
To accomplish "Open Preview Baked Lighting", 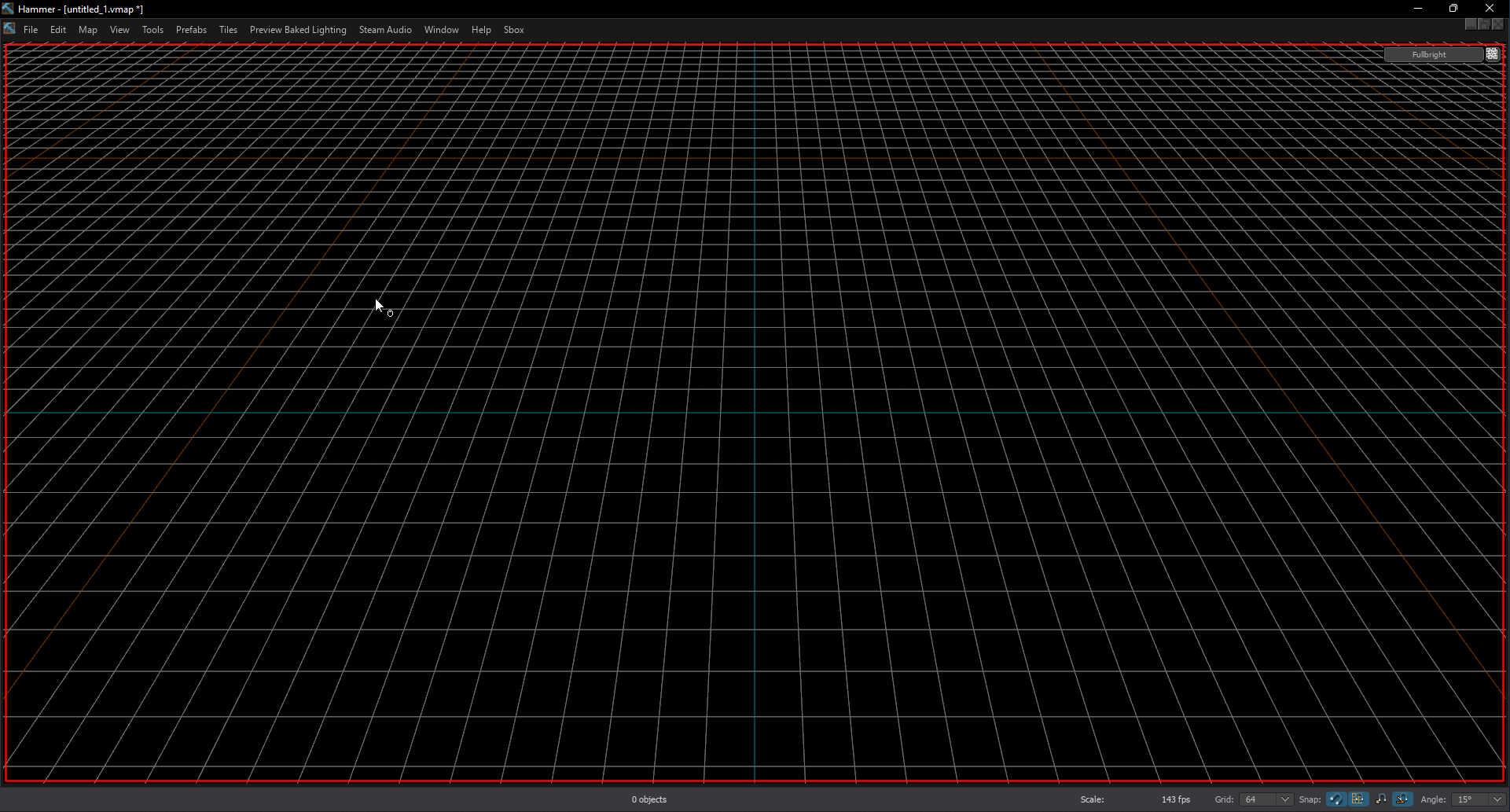I will point(297,29).
